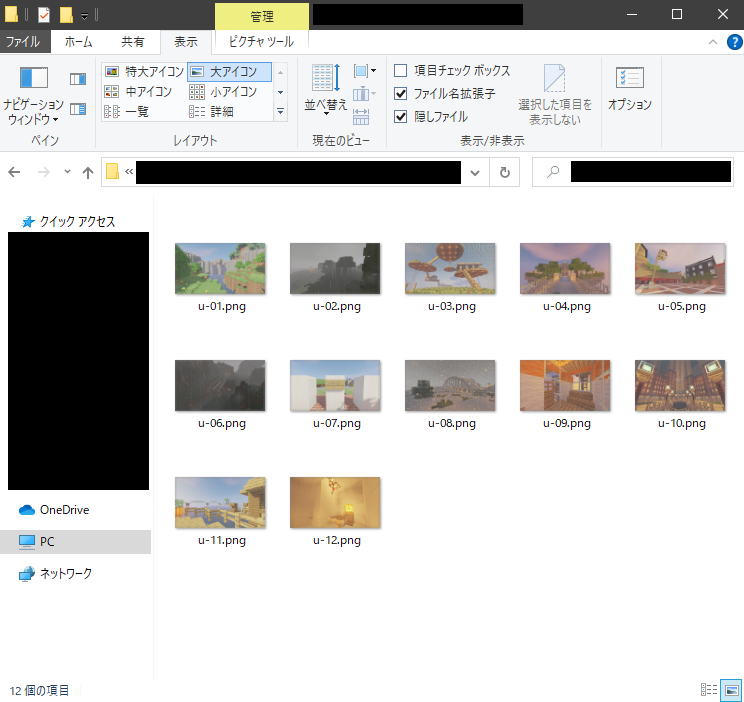Switch to the ホーム ribbon tab

point(79,42)
